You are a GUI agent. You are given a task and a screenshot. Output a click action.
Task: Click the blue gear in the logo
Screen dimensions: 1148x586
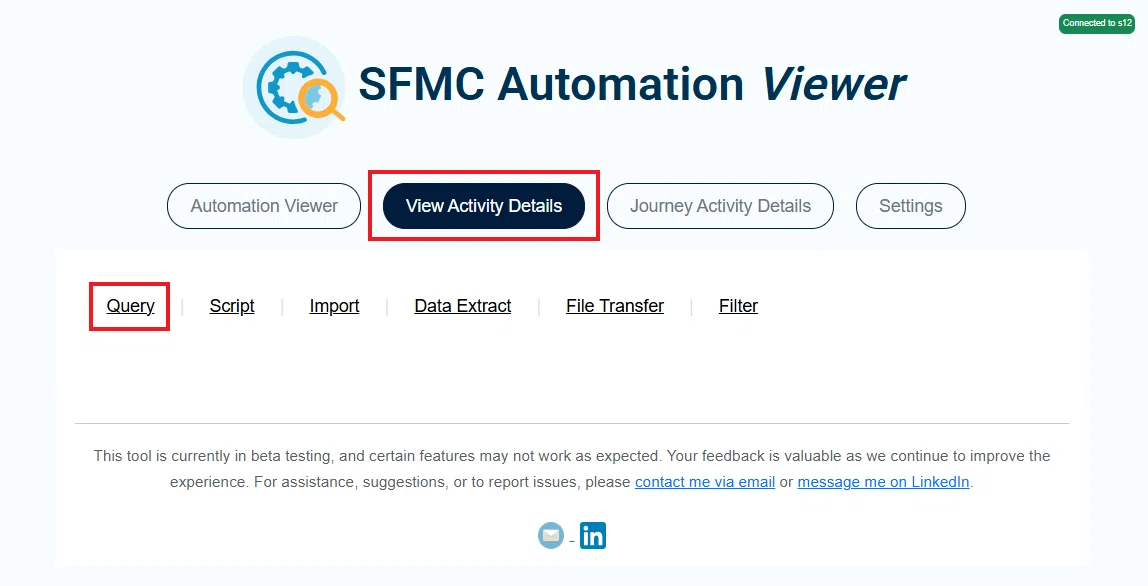pos(287,86)
